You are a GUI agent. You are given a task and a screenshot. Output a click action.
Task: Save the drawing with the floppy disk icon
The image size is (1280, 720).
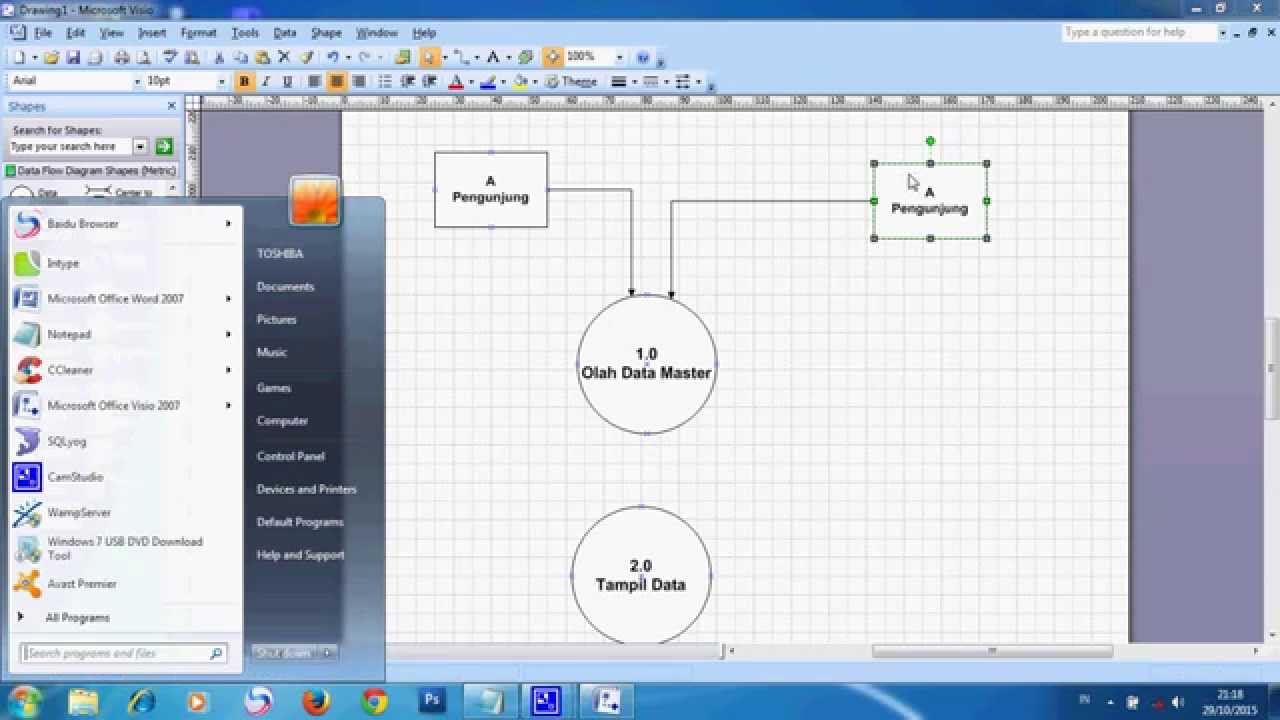point(73,57)
